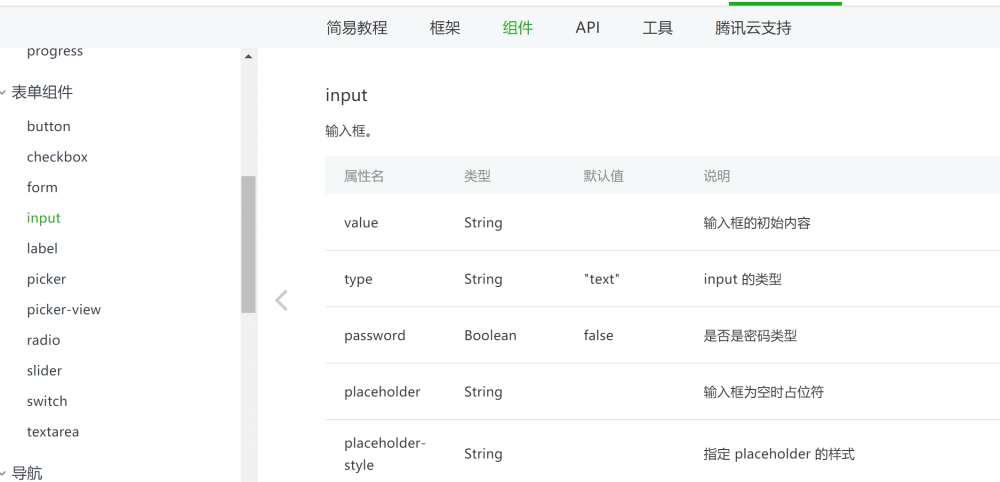Screen dimensions: 1000x482
Task: Select slider in the sidebar list
Action: tap(44, 371)
